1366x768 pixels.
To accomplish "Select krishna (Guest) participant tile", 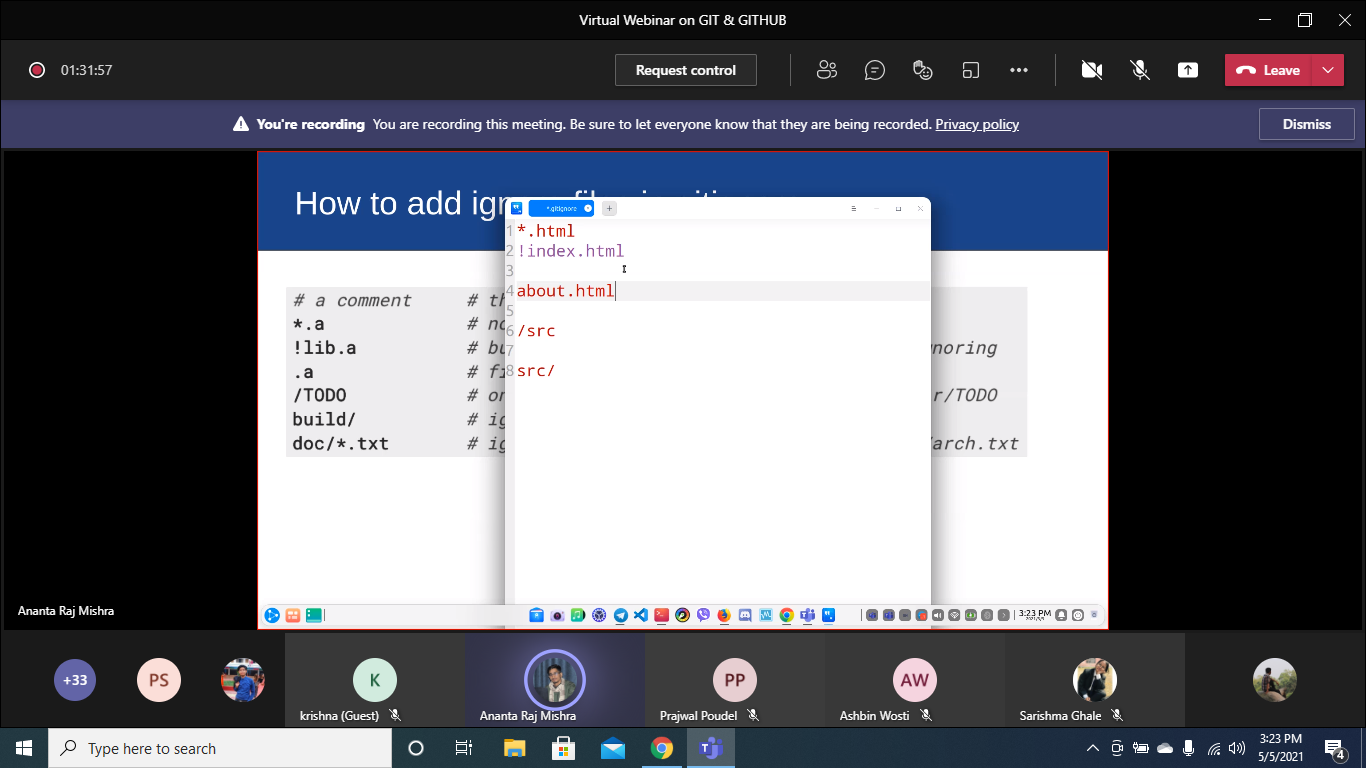I will [375, 680].
